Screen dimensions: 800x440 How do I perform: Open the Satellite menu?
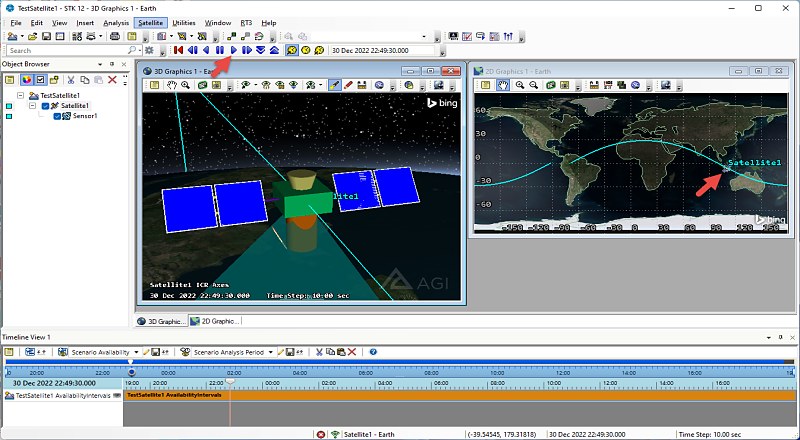click(x=151, y=23)
